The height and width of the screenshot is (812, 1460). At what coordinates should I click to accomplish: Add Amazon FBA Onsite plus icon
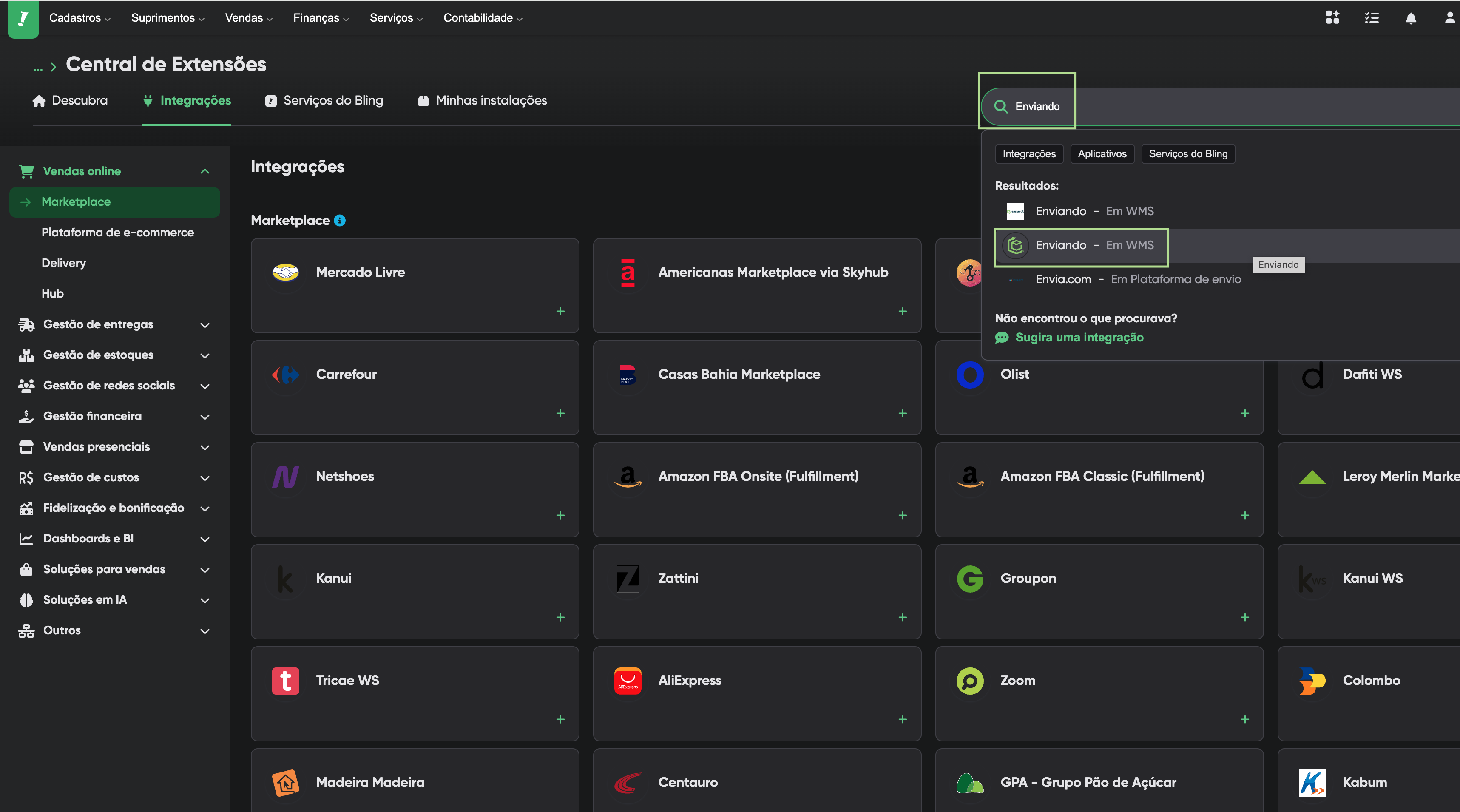click(902, 515)
